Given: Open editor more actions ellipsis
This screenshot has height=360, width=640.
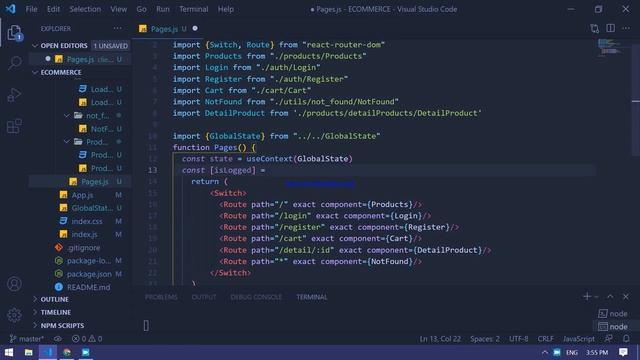Looking at the screenshot, I should click(626, 28).
